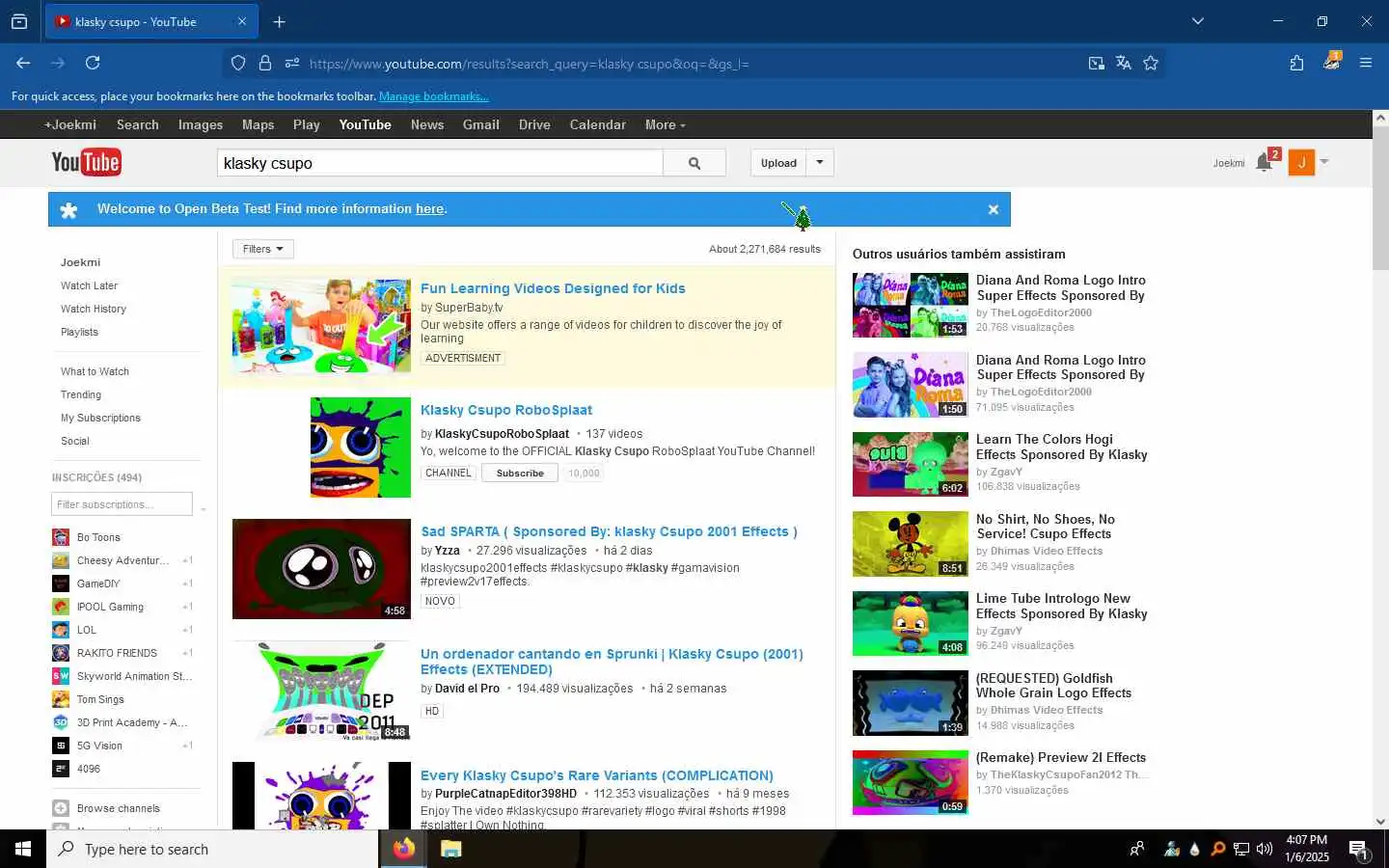This screenshot has width=1389, height=868.
Task: Click the YouTube search input field
Action: tap(440, 163)
